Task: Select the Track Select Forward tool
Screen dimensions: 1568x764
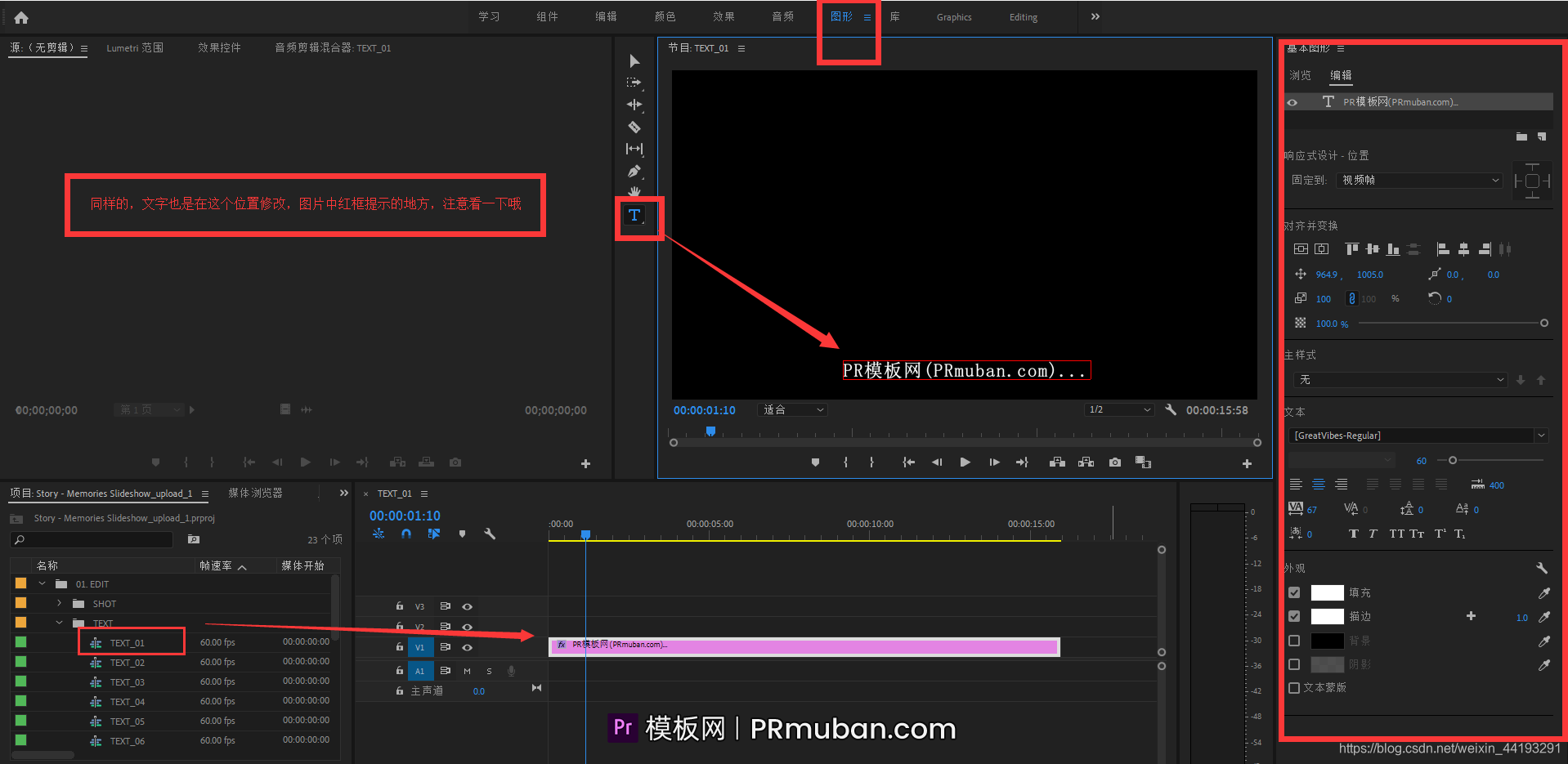Action: 634,83
